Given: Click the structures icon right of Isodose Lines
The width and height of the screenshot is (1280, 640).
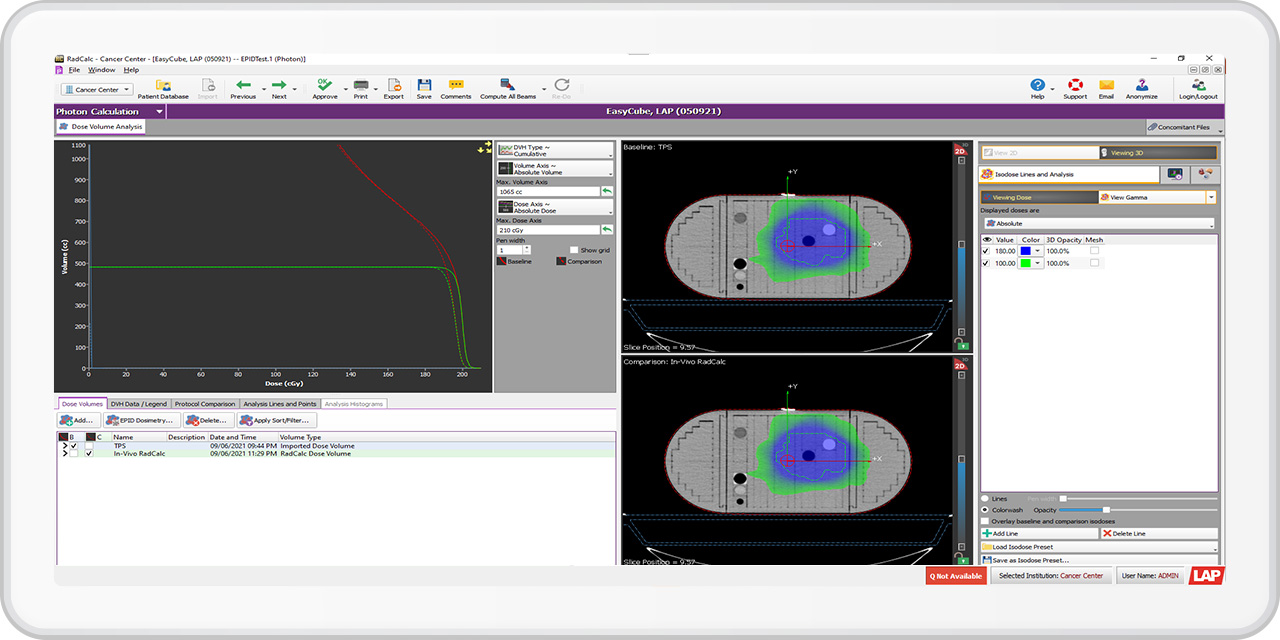Looking at the screenshot, I should coord(1204,174).
